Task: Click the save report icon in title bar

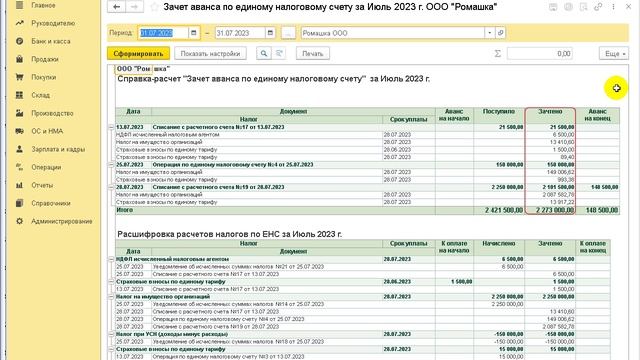Action: click(x=553, y=7)
